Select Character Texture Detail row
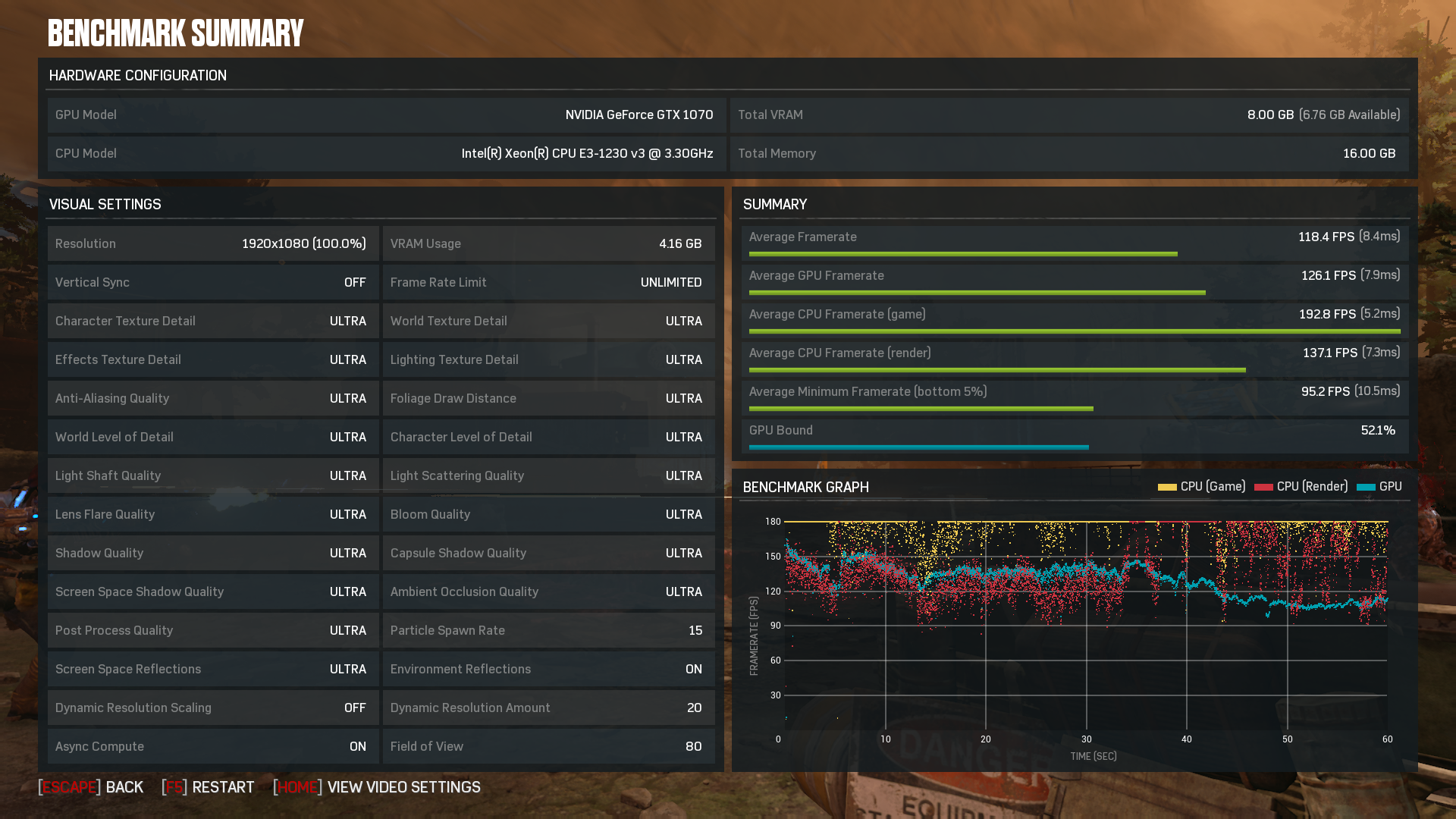This screenshot has width=1456, height=819. [213, 322]
